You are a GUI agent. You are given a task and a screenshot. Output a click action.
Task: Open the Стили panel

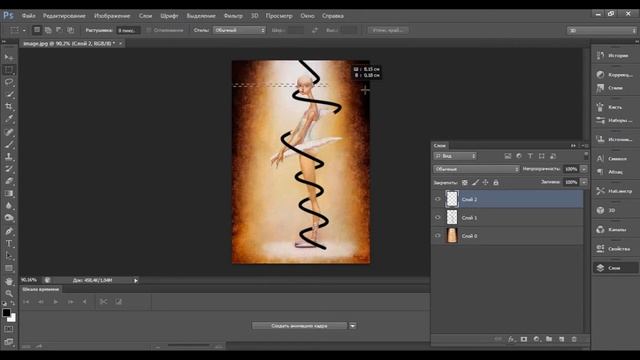pos(615,88)
